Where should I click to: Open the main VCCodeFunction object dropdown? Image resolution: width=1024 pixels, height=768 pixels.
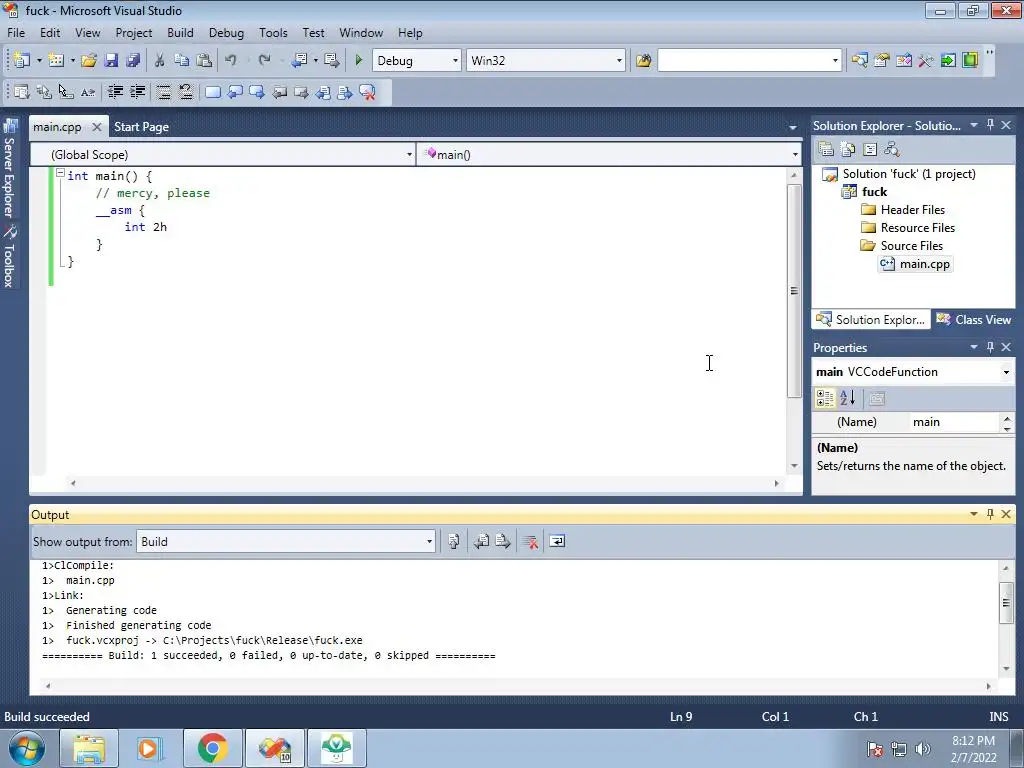[1006, 372]
